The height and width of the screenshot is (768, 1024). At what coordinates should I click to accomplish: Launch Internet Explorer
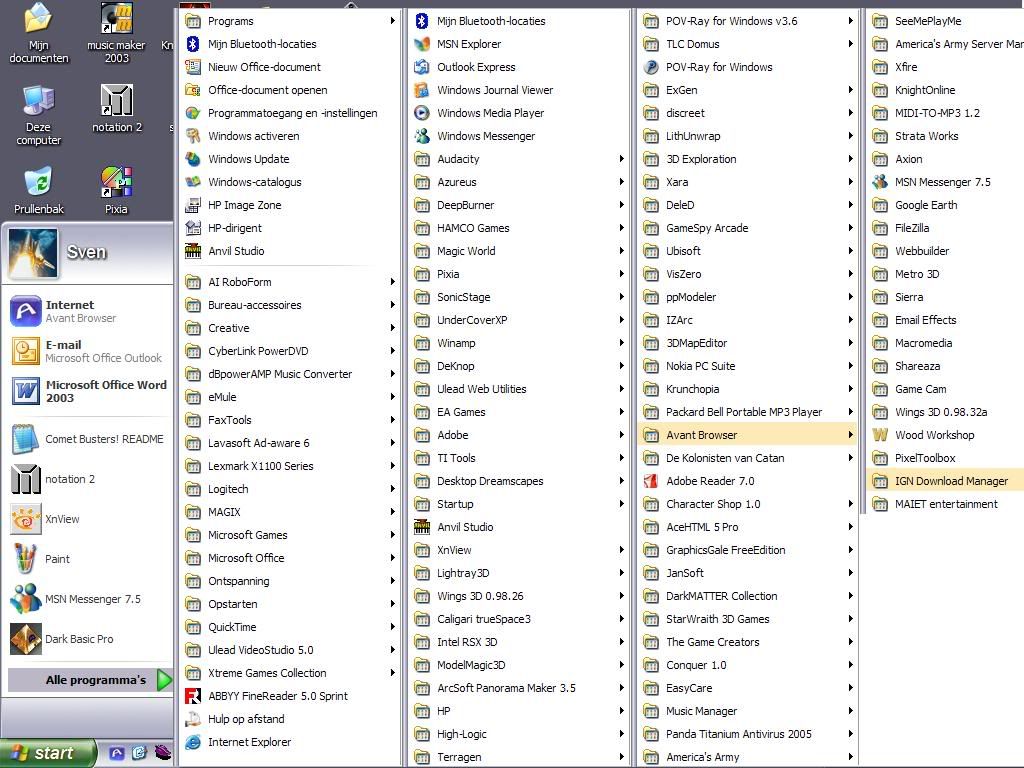coord(291,742)
